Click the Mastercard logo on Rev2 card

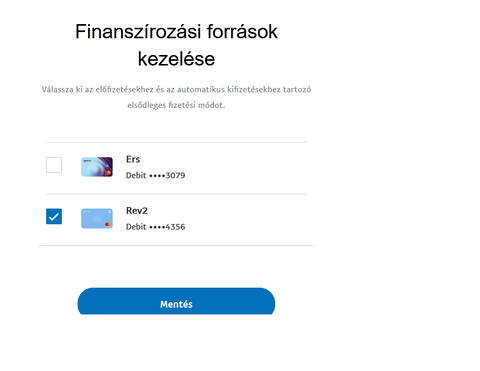(x=108, y=224)
